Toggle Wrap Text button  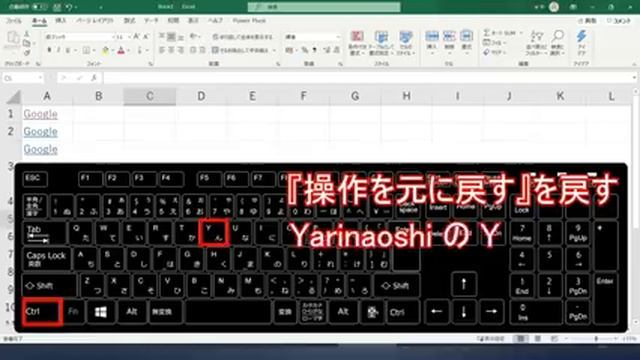pyautogui.click(x=242, y=37)
